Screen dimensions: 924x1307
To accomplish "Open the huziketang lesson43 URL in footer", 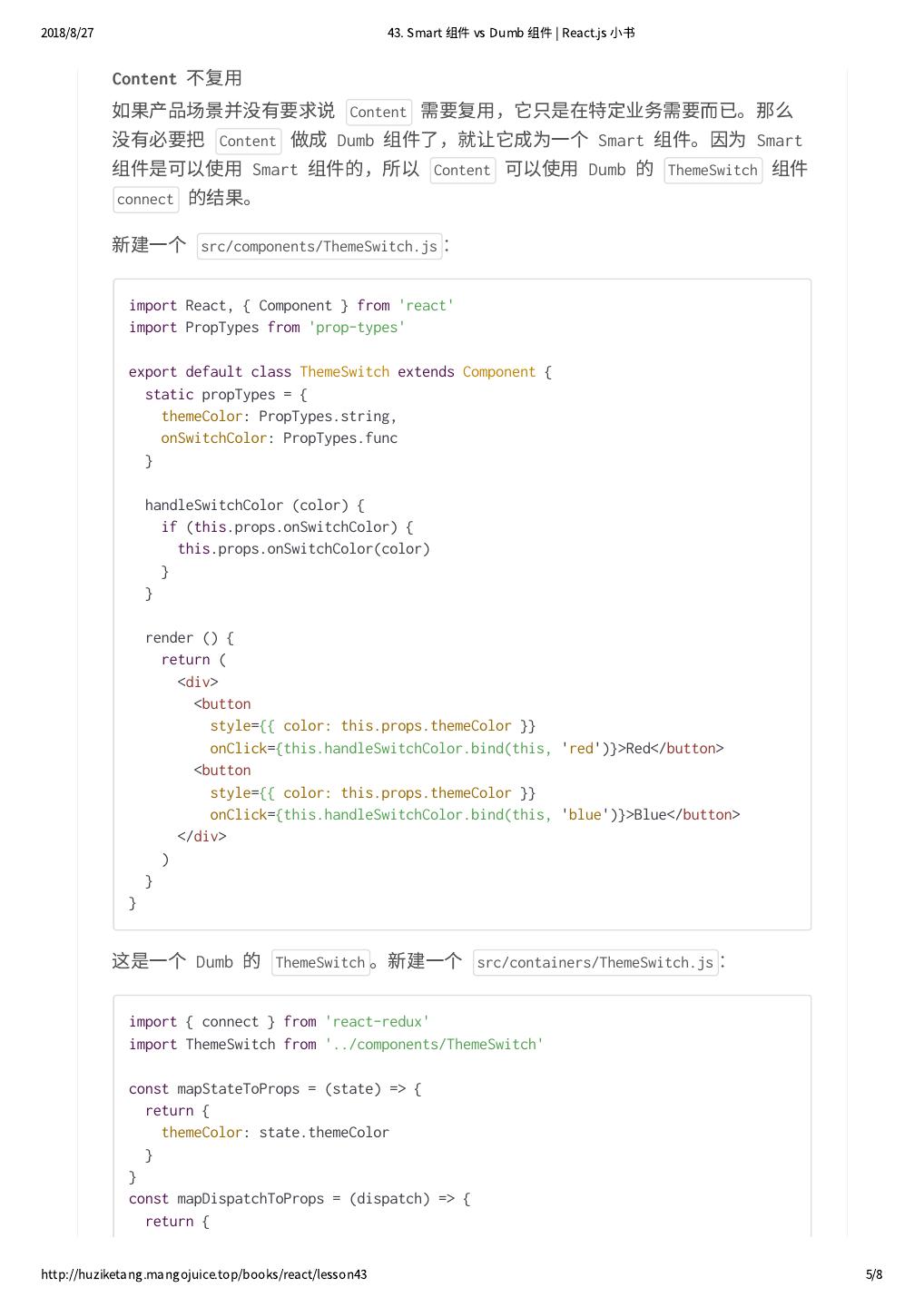I will point(203,1274).
